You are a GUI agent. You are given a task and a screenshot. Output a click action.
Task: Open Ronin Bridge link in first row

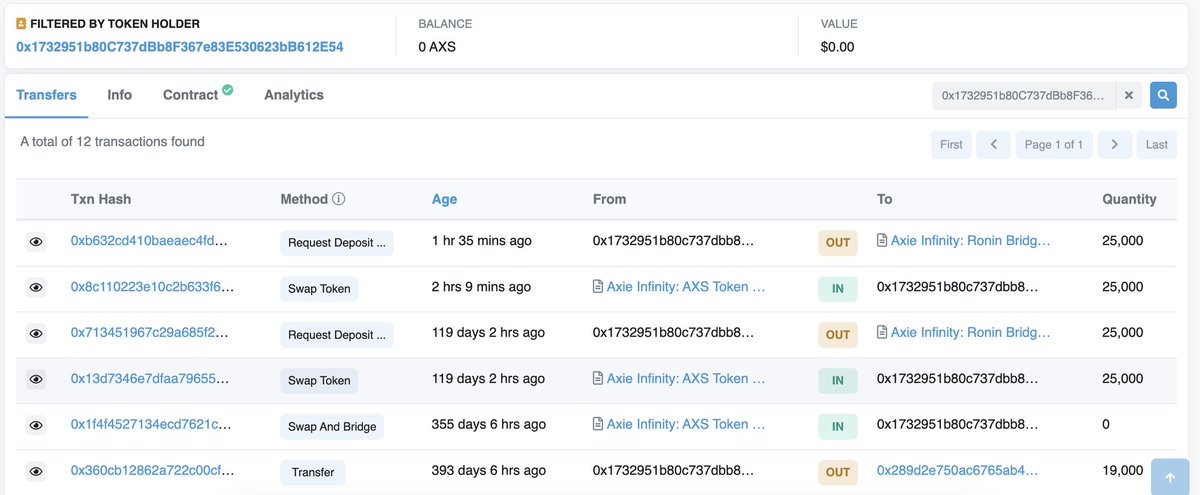point(971,241)
